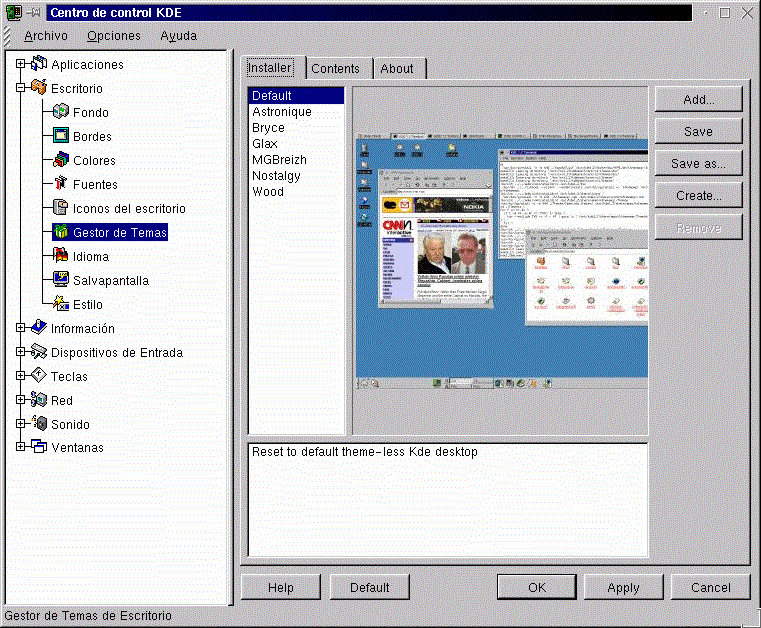This screenshot has height=628, width=761.
Task: Click the Fondo wallpaper icon
Action: coord(60,113)
